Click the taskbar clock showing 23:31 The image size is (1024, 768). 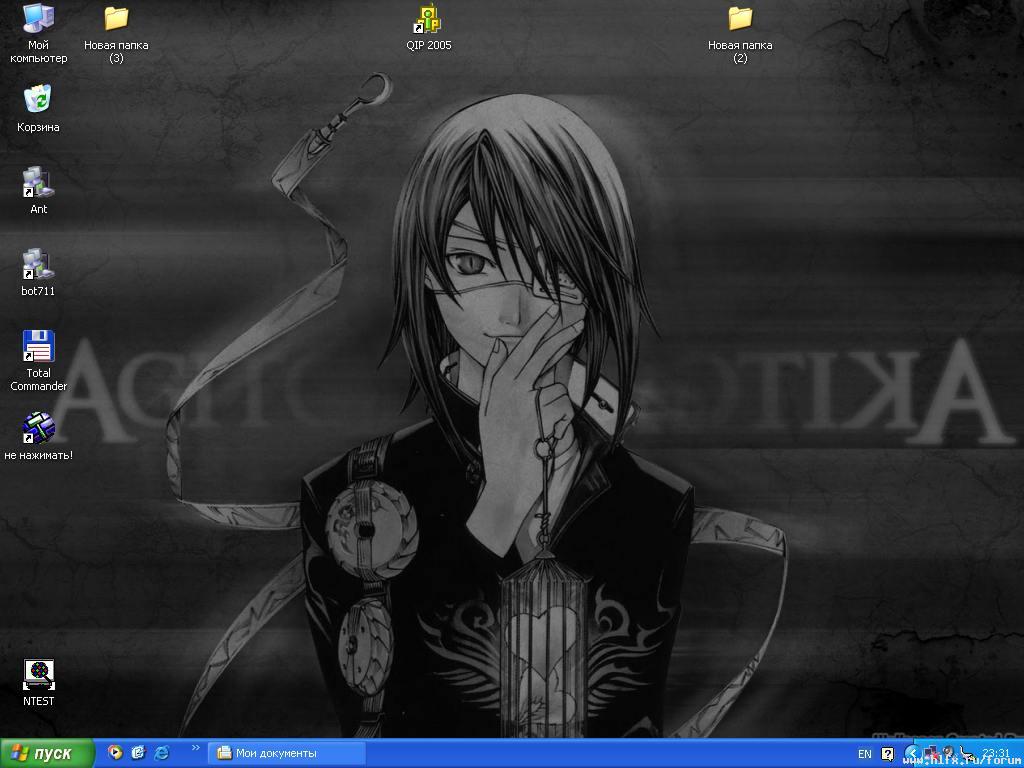[996, 753]
